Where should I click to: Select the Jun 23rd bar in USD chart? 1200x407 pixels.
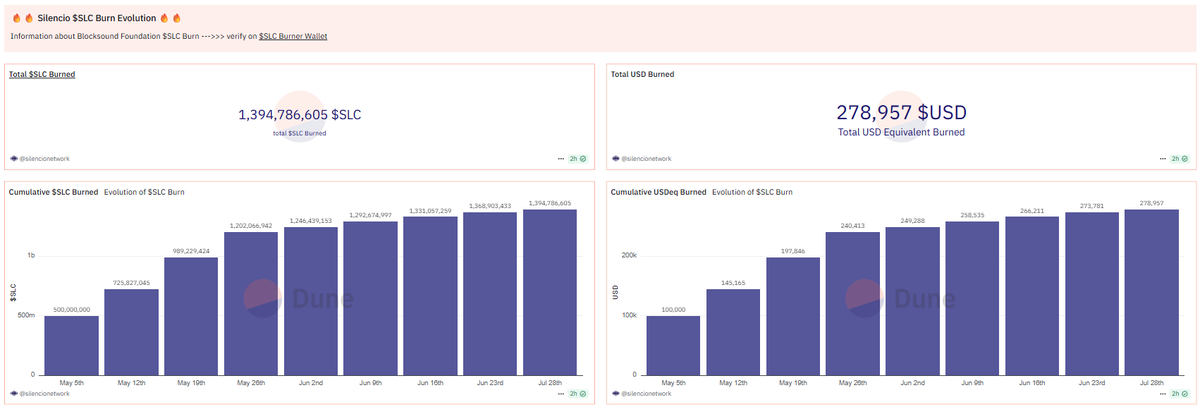pos(1092,294)
